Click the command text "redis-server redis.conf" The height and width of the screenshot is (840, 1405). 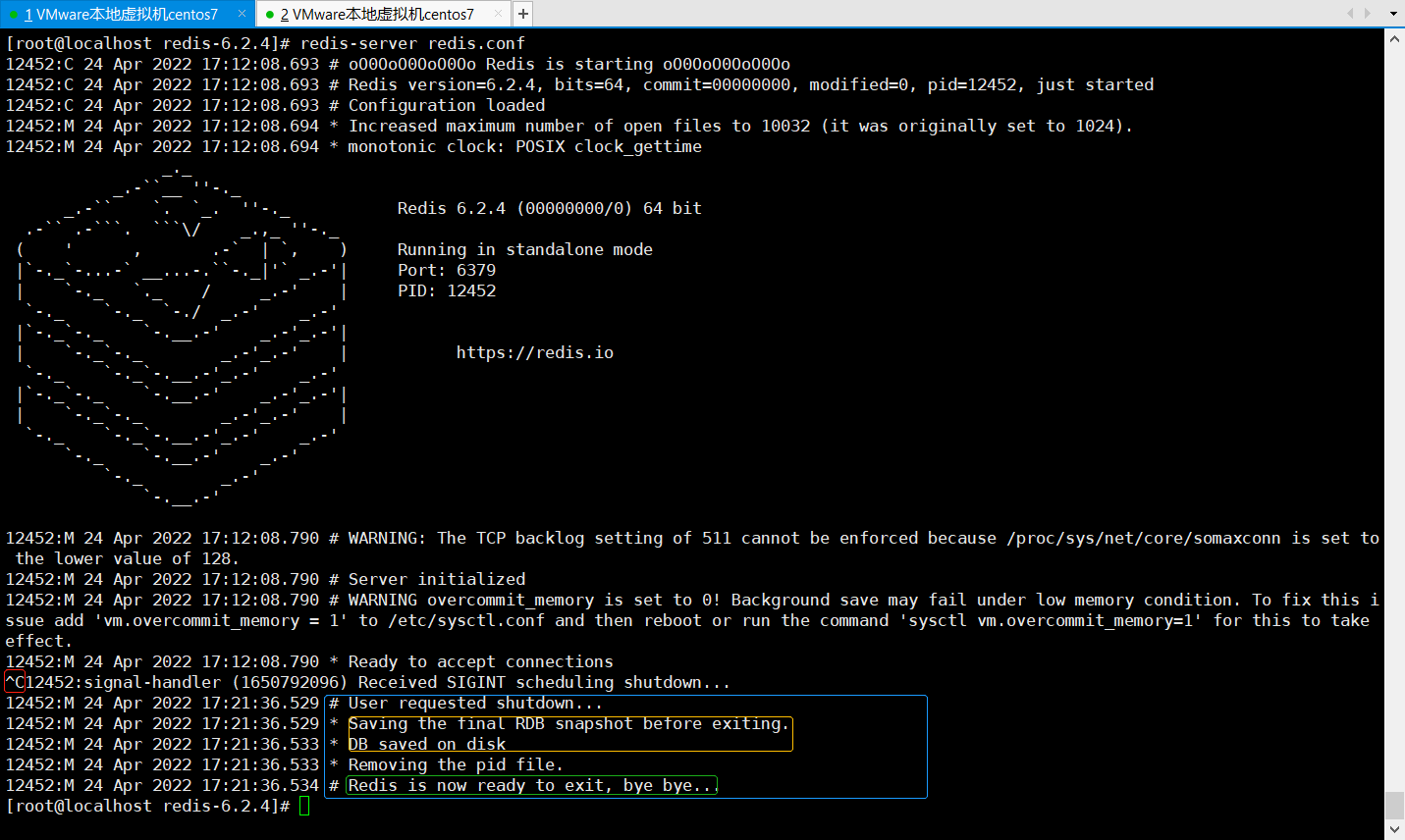[412, 44]
